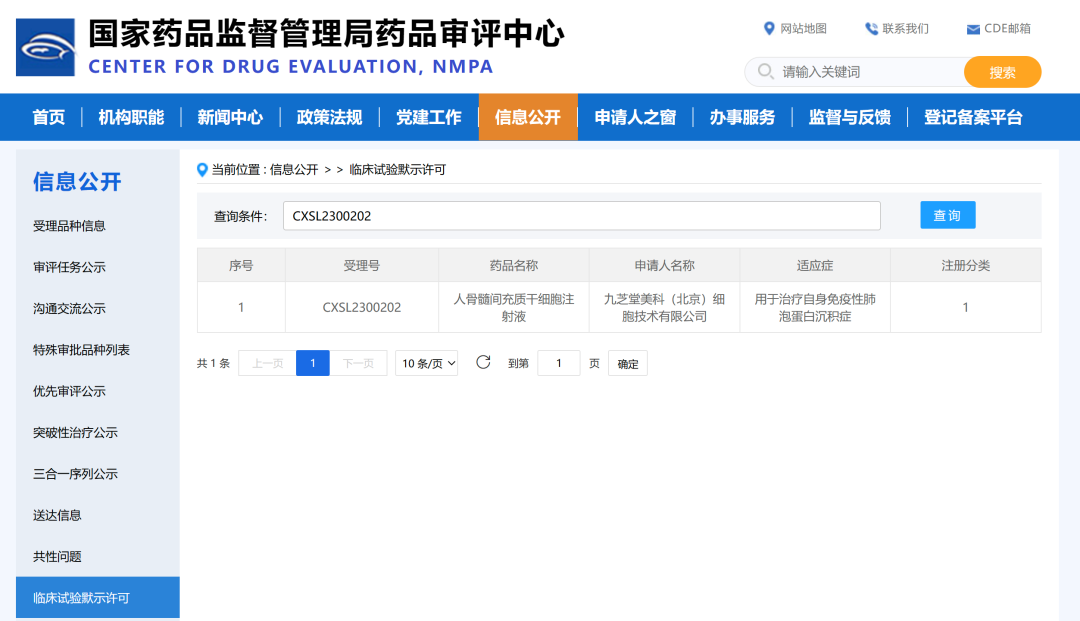Click the 到第 page number box

pos(559,363)
